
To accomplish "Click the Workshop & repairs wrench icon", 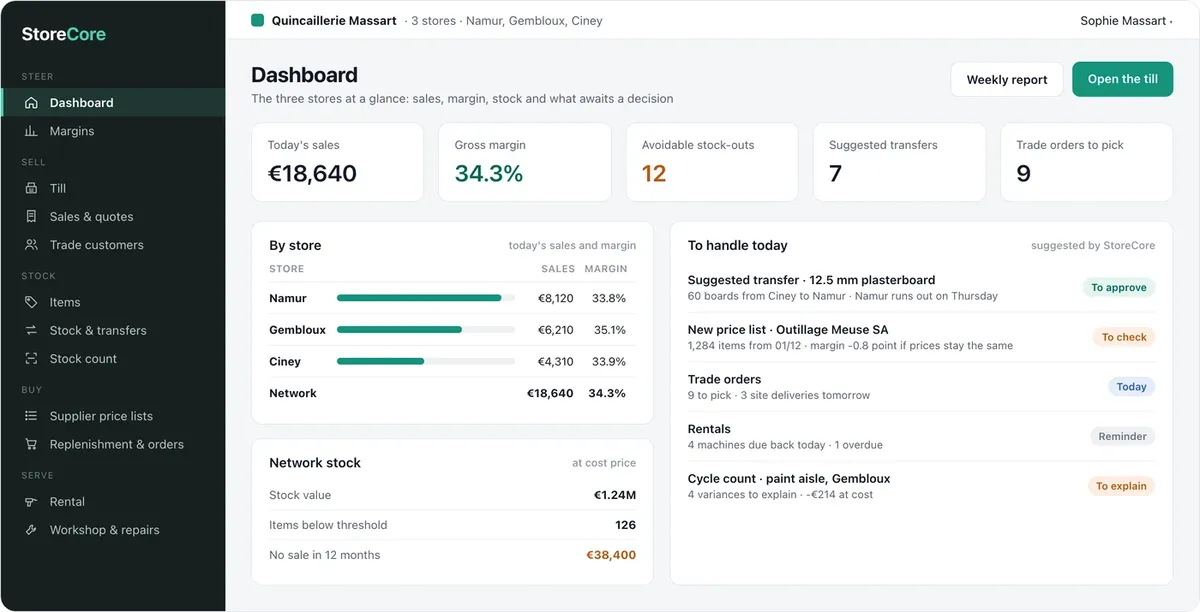I will [x=31, y=530].
